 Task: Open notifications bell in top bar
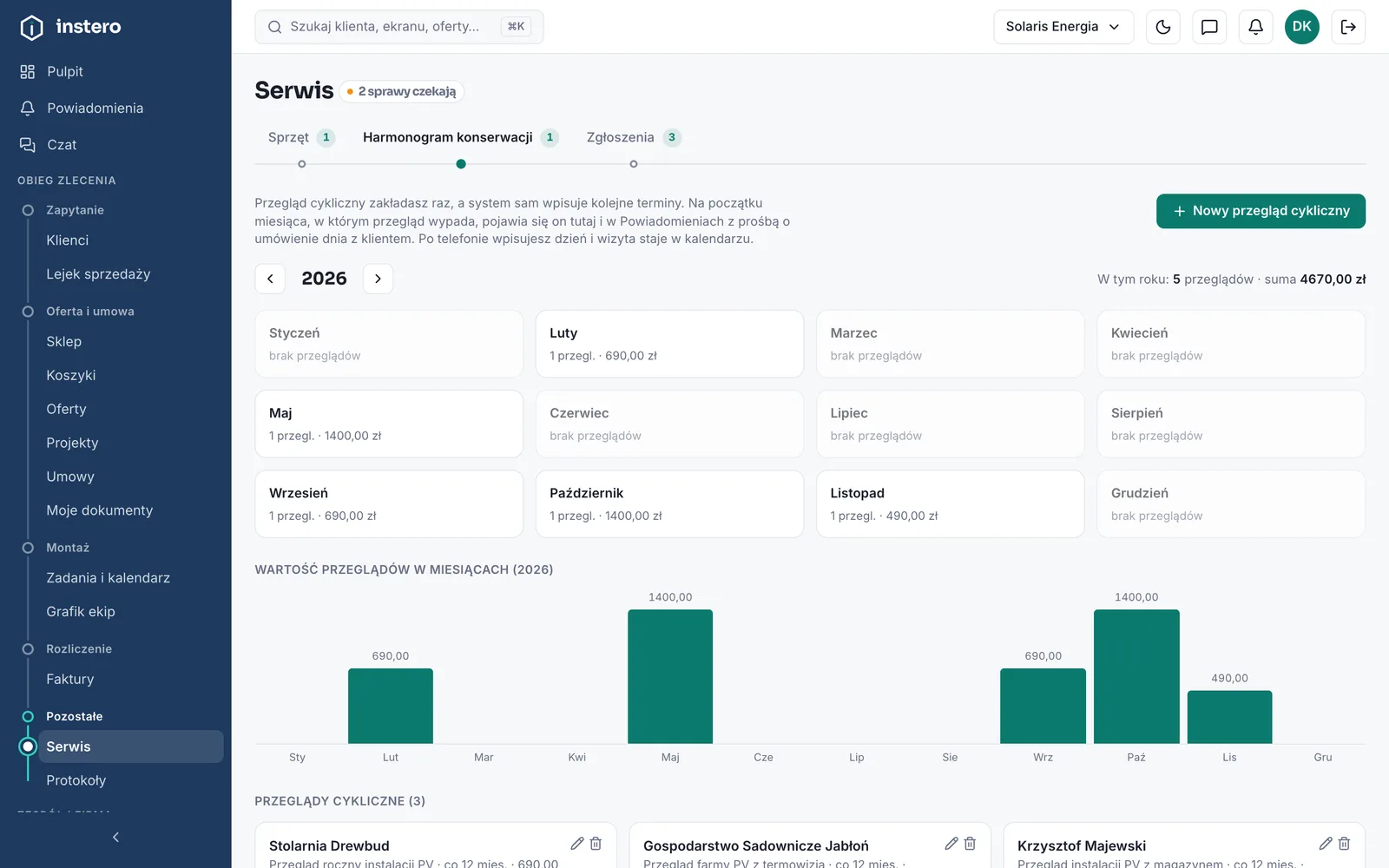pos(1255,27)
